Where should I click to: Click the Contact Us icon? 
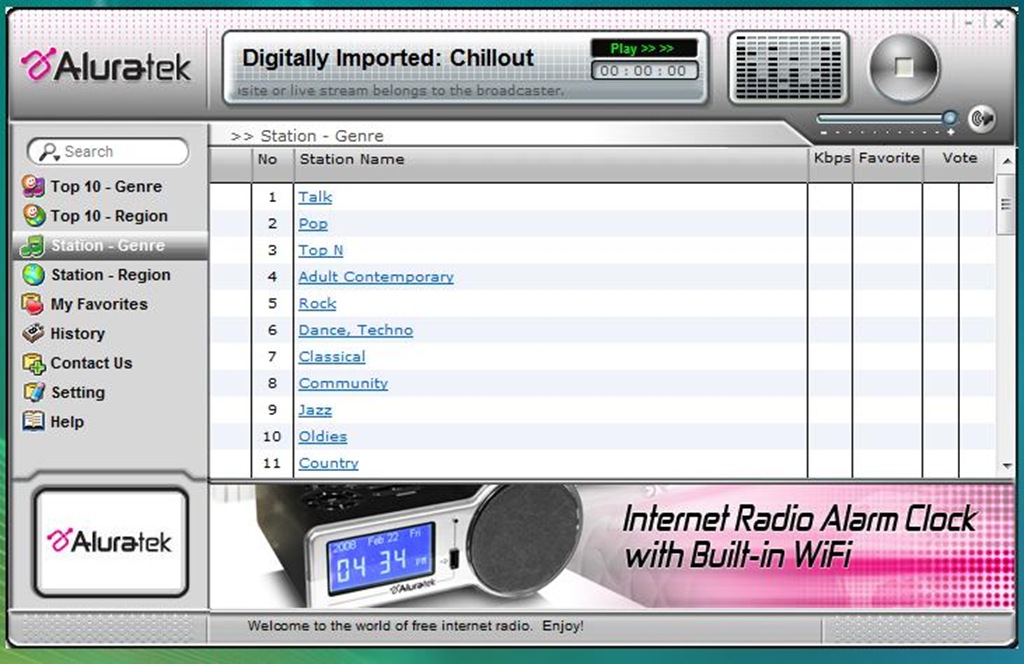[x=34, y=363]
